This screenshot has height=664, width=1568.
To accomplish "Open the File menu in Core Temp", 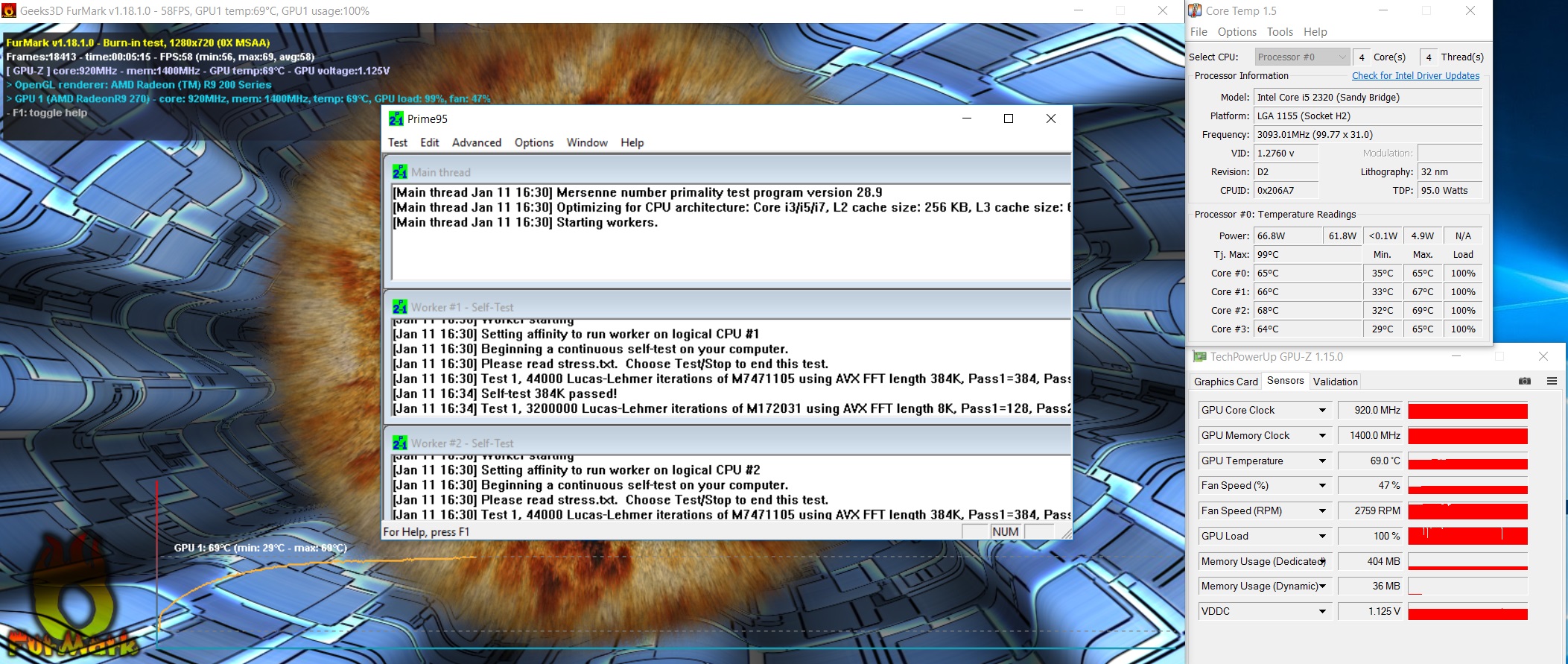I will 1199,32.
